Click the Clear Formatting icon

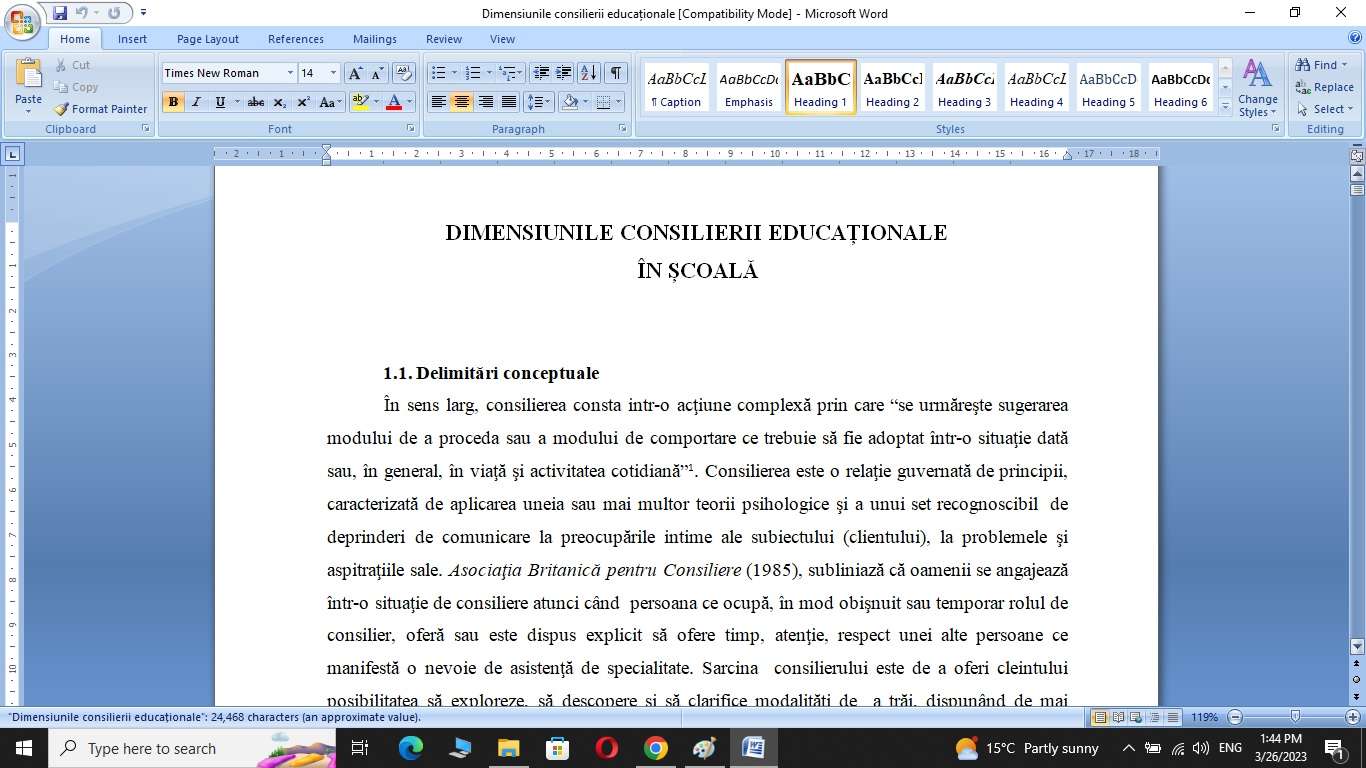click(x=404, y=73)
